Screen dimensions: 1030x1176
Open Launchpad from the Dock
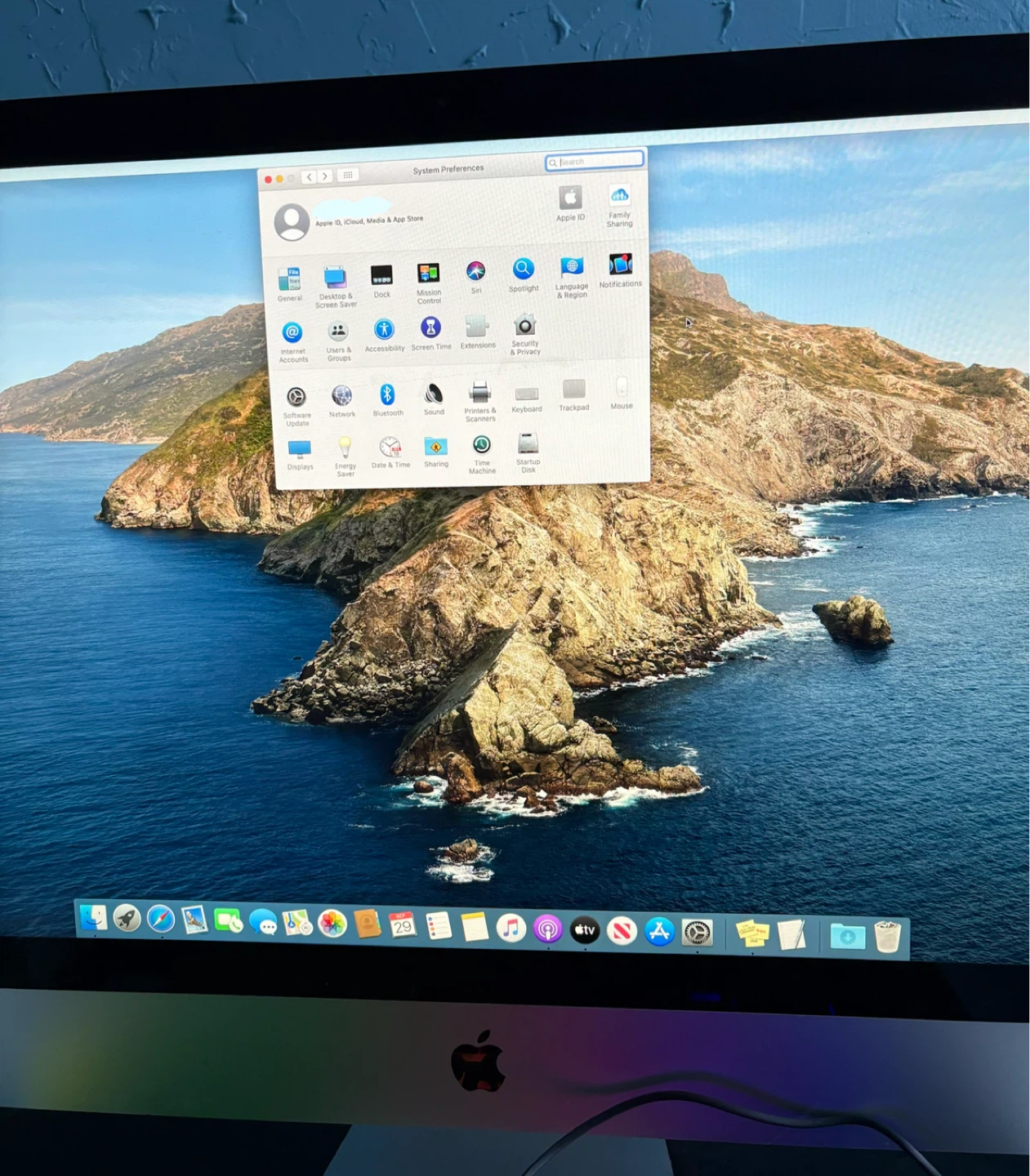pyautogui.click(x=127, y=919)
